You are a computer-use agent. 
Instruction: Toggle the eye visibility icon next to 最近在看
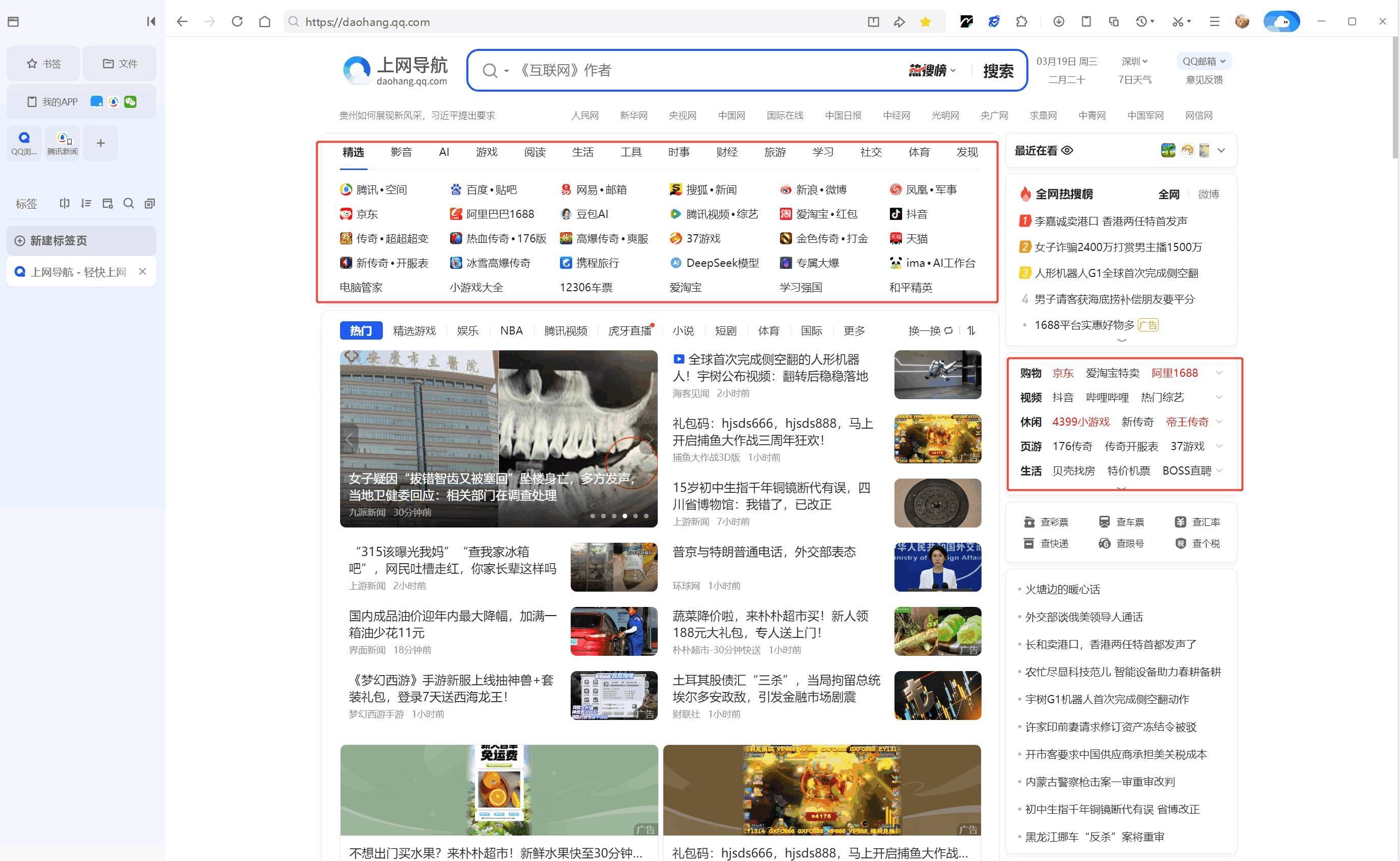pyautogui.click(x=1067, y=150)
